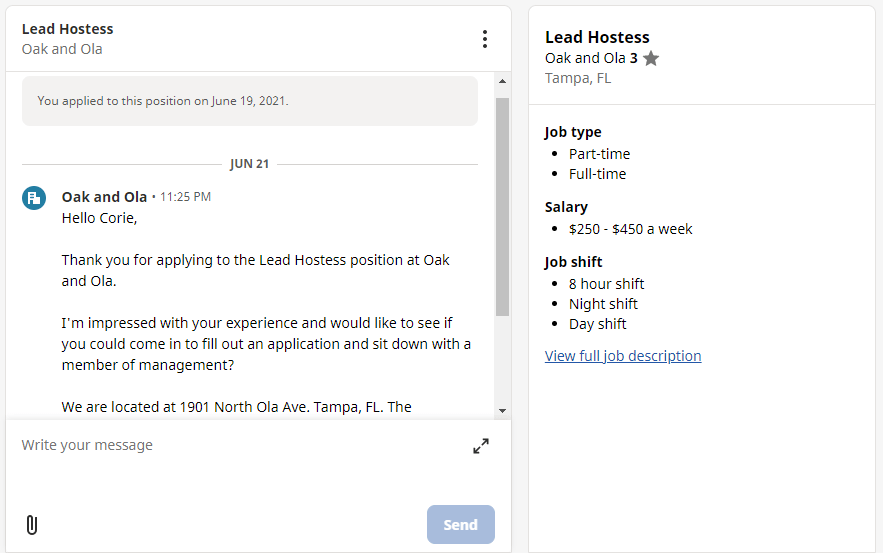Click the scrollbar down arrow
Screen dimensions: 884x560
[502, 410]
